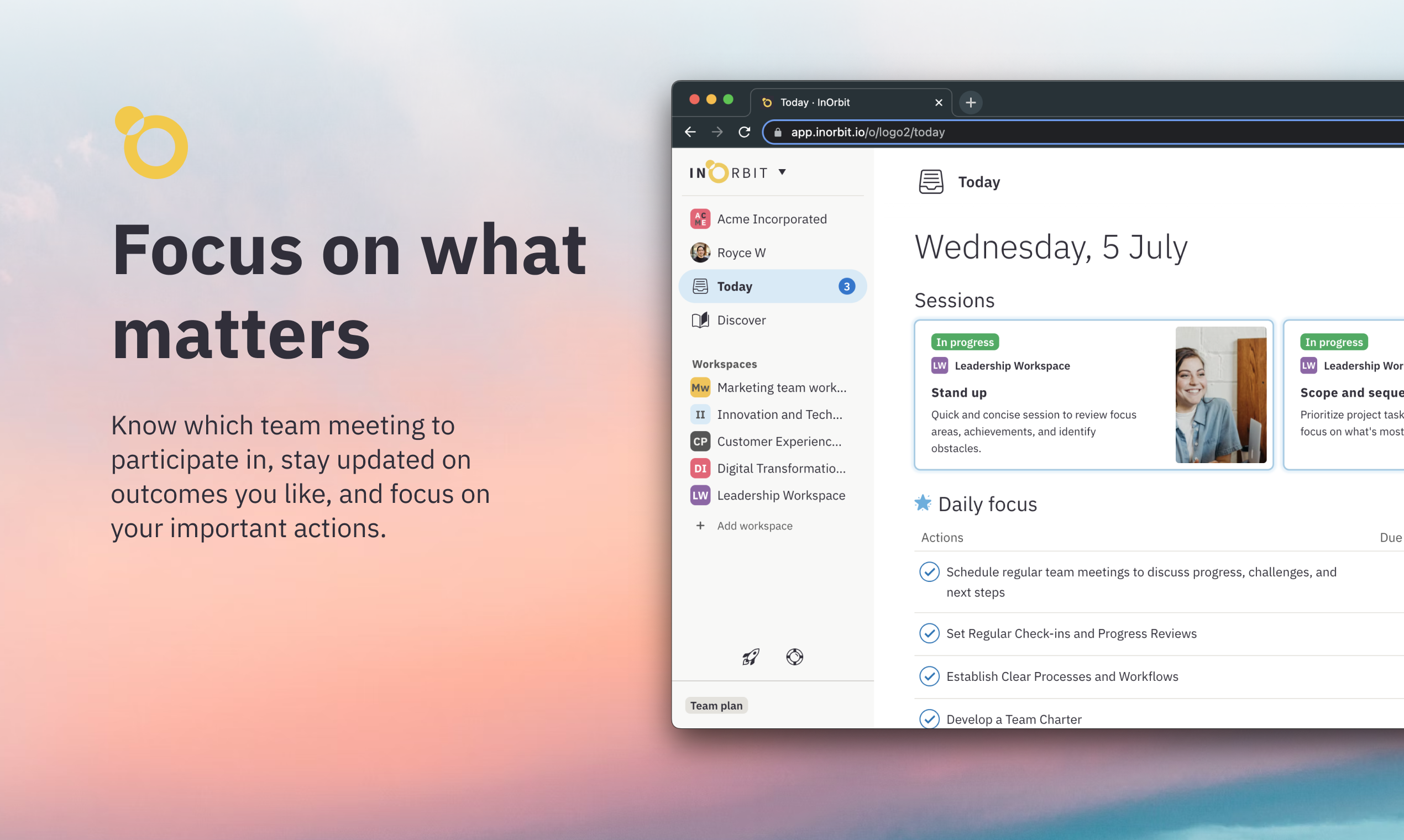Check off Develop a Team Charter action
The width and height of the screenshot is (1404, 840).
pos(929,719)
